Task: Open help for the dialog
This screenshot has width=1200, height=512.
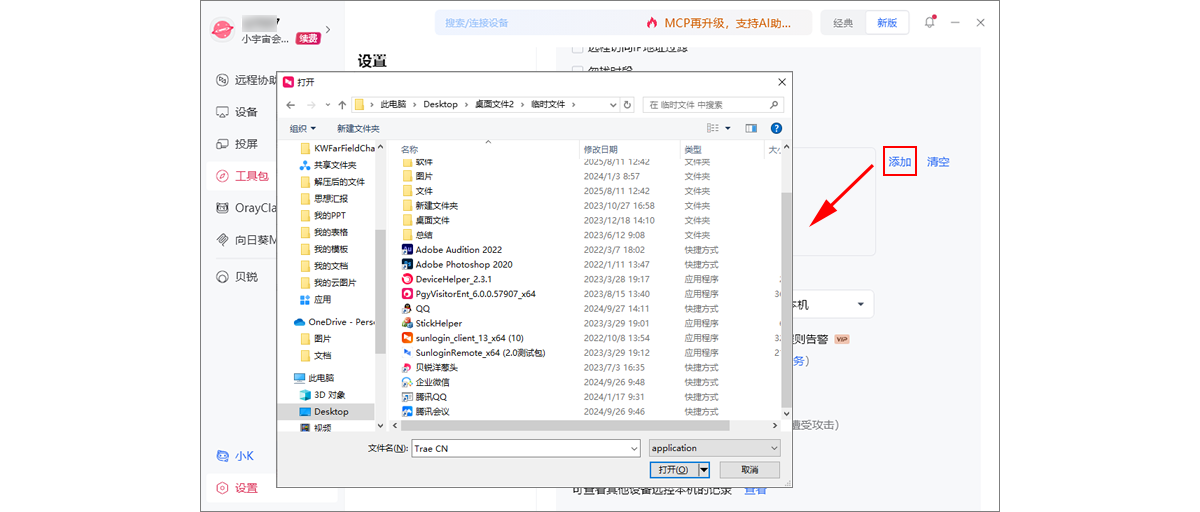Action: 776,128
